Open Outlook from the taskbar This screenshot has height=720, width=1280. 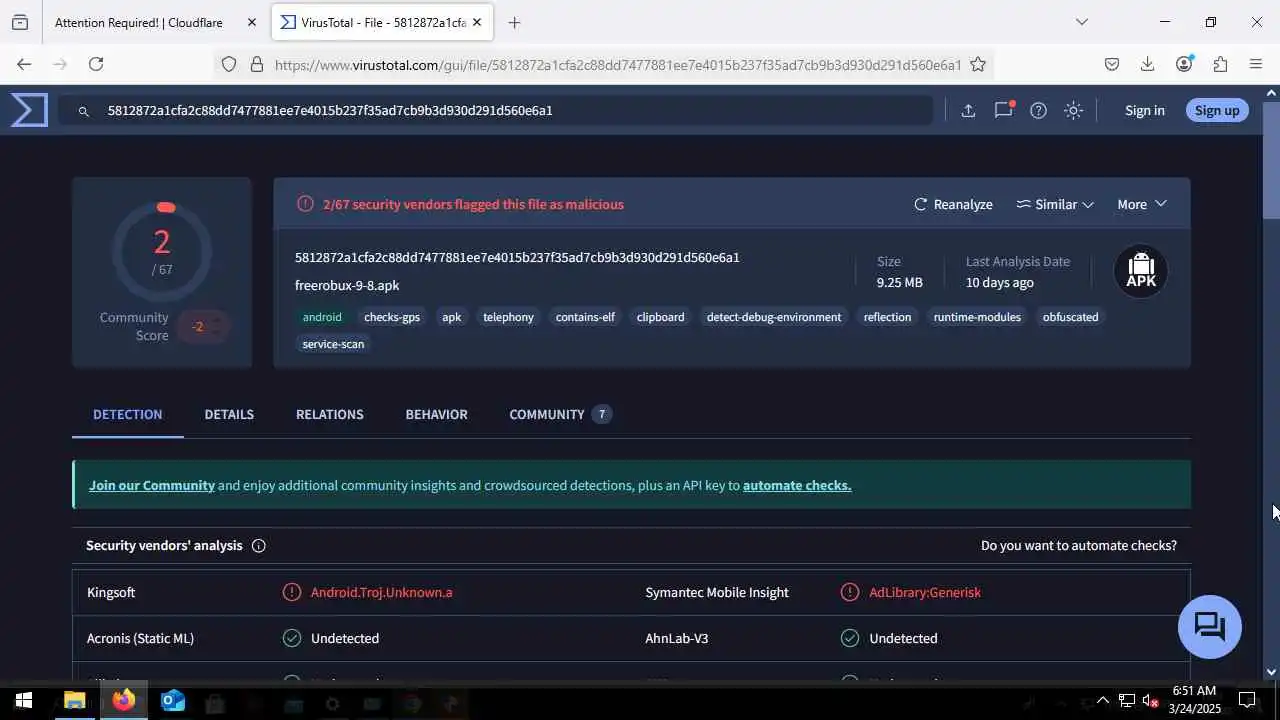point(173,700)
